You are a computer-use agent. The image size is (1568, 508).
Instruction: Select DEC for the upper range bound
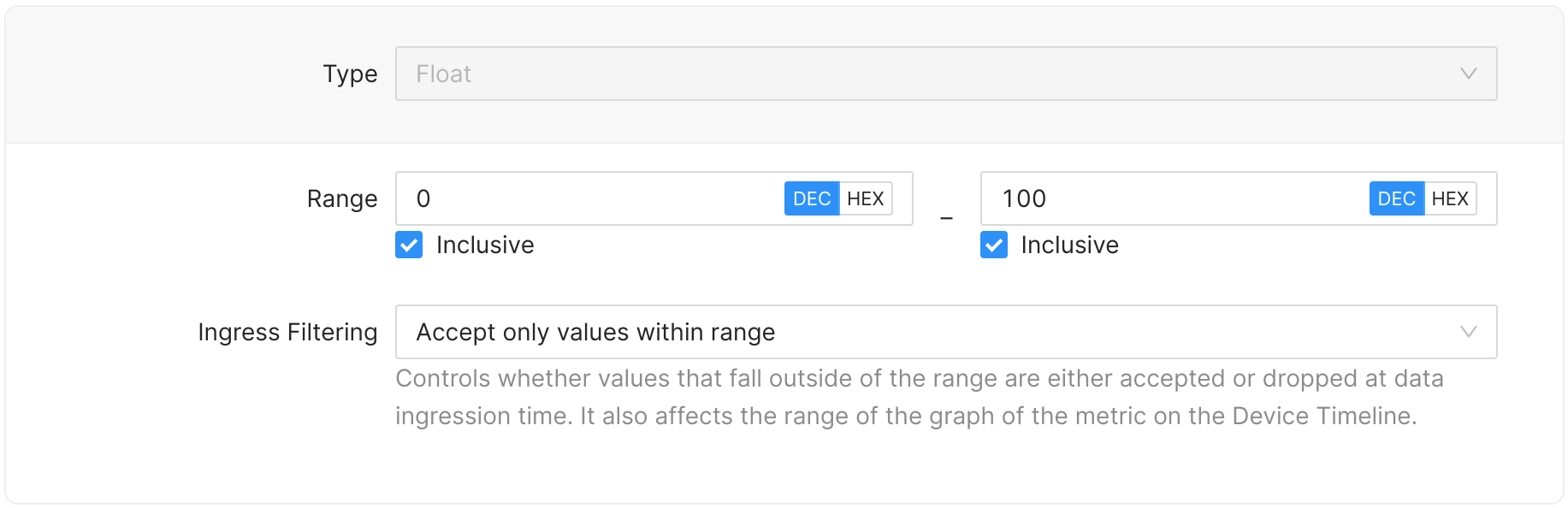point(1396,198)
